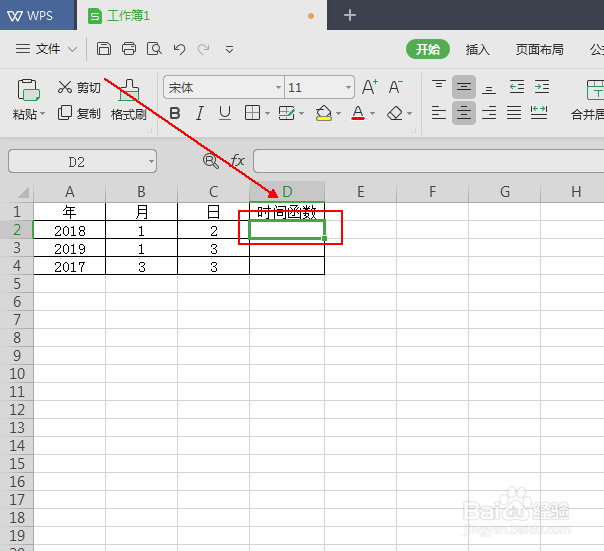This screenshot has height=551, width=604.
Task: Select column D header
Action: (x=287, y=192)
